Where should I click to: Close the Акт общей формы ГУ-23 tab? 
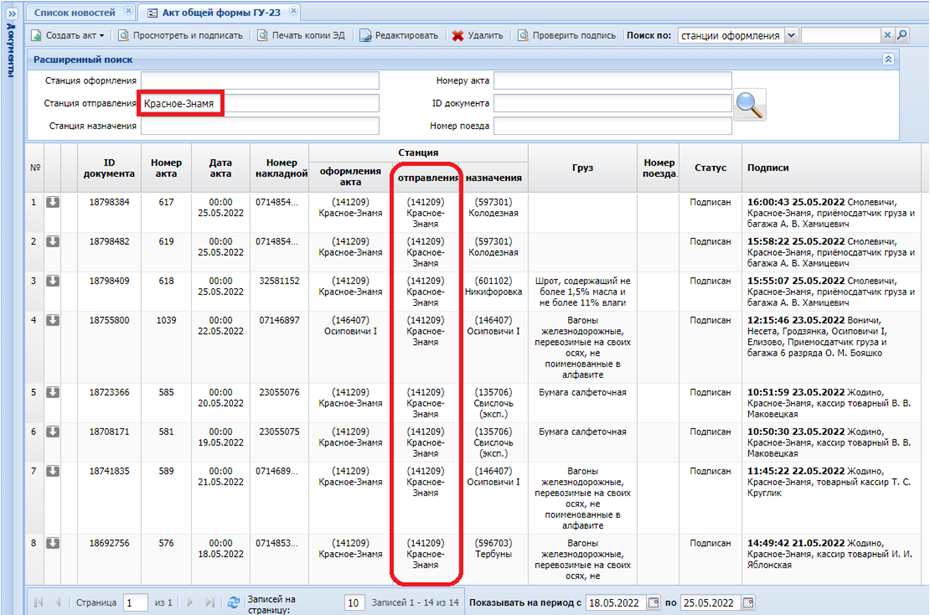tap(293, 11)
